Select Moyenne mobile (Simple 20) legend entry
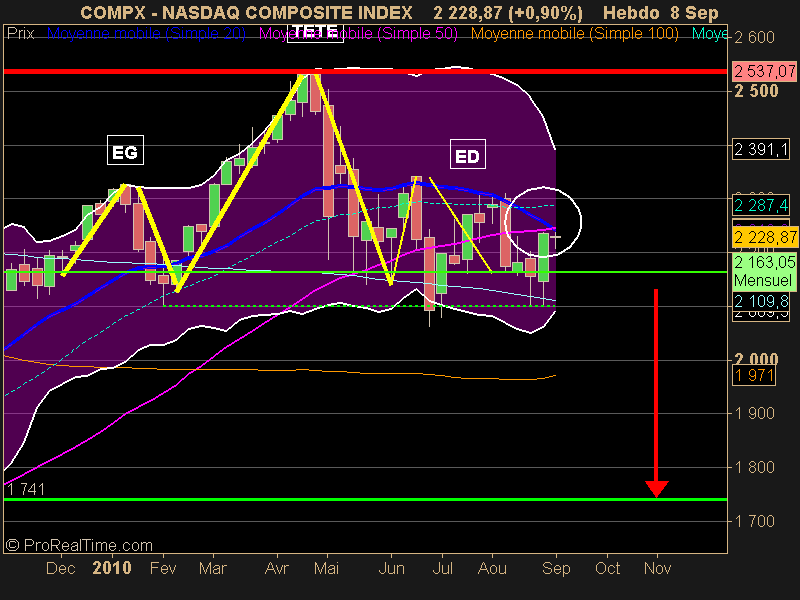This screenshot has height=600, width=800. click(x=146, y=34)
